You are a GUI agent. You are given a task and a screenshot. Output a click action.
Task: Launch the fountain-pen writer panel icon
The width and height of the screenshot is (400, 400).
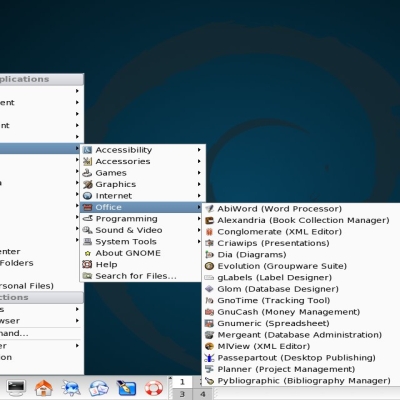(x=126, y=388)
